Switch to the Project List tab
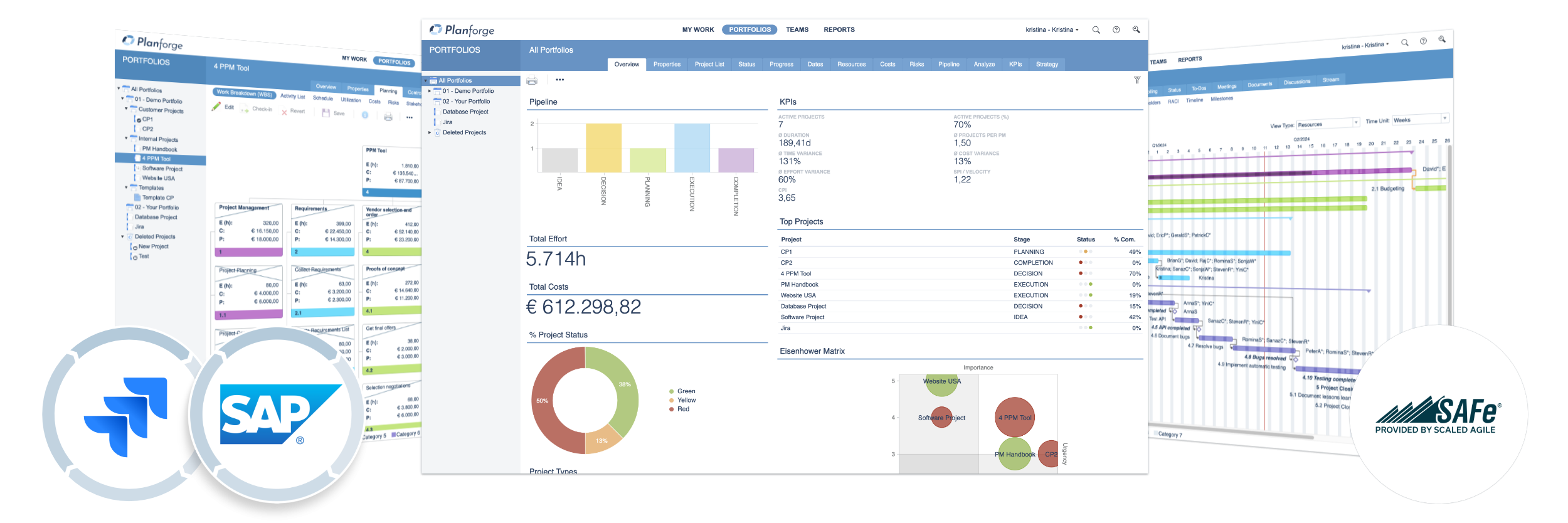Screen dimensions: 1568x523 [x=709, y=65]
